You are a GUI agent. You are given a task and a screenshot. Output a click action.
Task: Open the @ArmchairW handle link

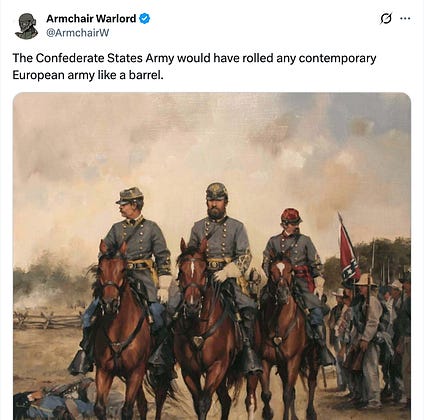77,33
